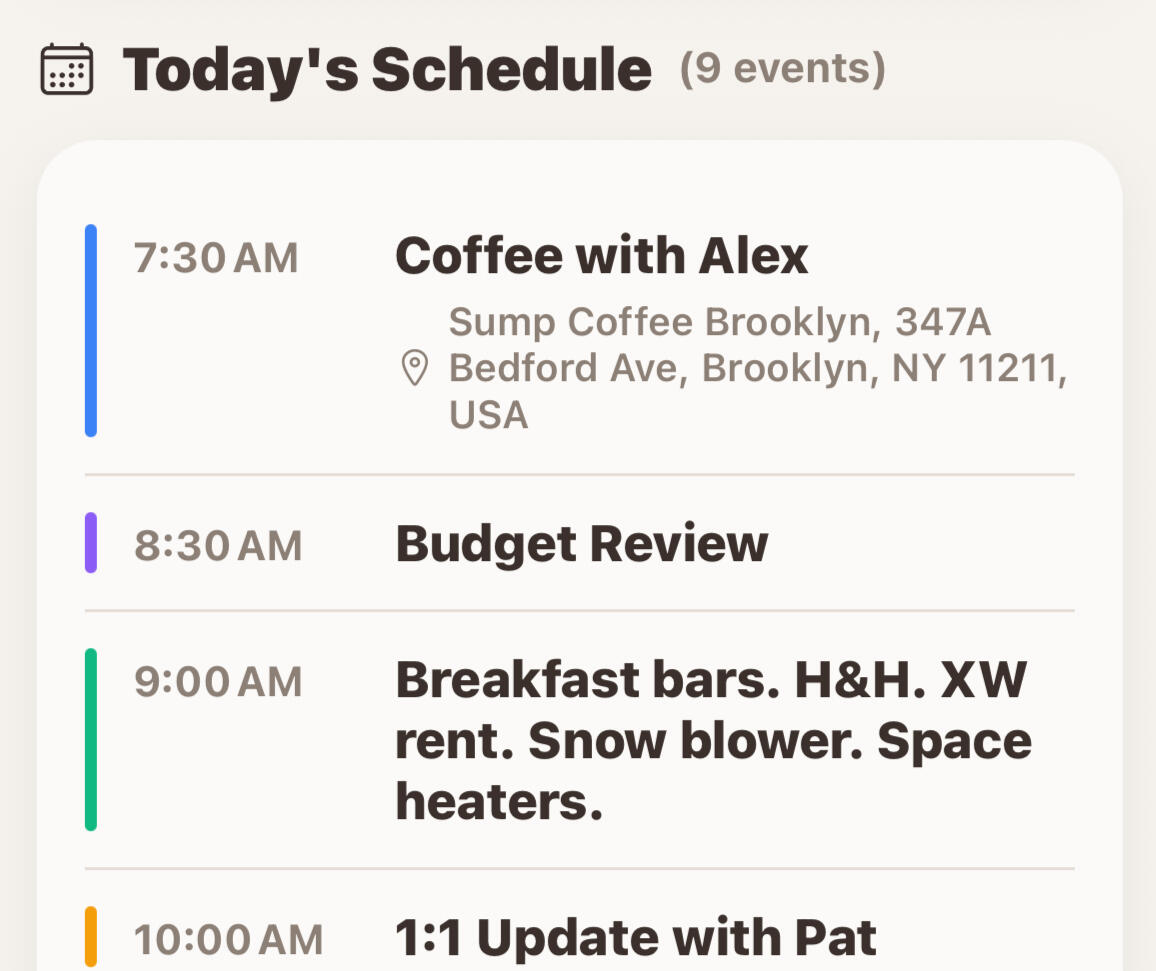Screen dimensions: 1156x971
Task: Click the green 9:00 AM color bar
Action: pyautogui.click(x=91, y=739)
